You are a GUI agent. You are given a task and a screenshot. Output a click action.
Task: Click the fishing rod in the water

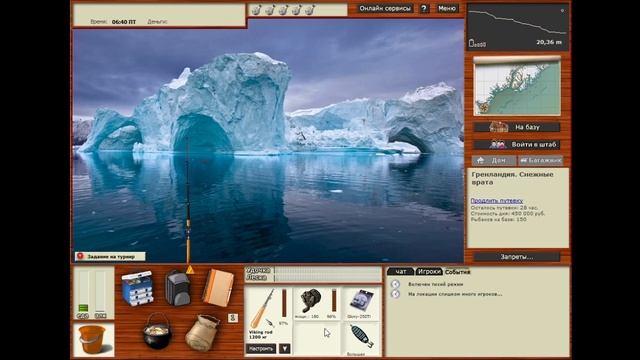pos(188,200)
